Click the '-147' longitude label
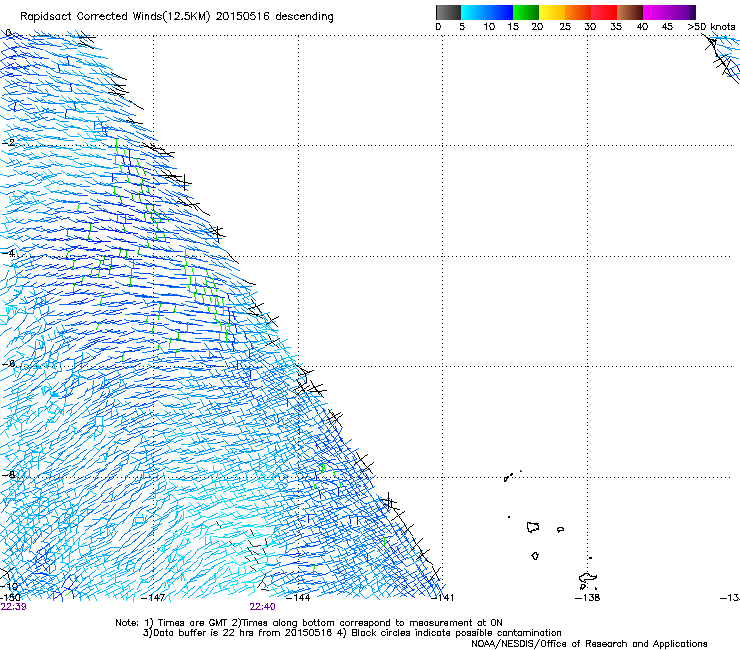 click(153, 598)
